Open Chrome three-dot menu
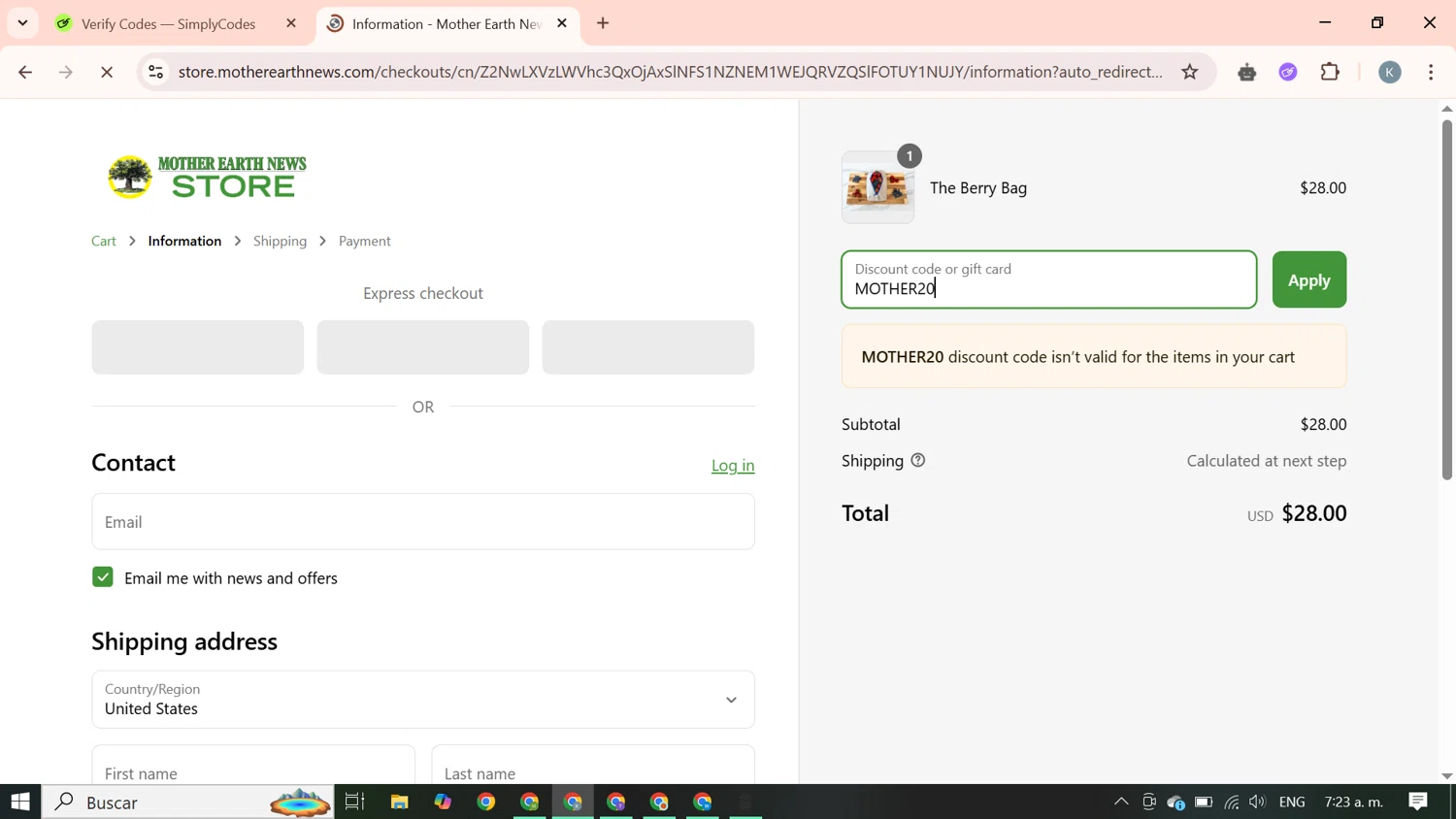The width and height of the screenshot is (1456, 819). tap(1432, 72)
